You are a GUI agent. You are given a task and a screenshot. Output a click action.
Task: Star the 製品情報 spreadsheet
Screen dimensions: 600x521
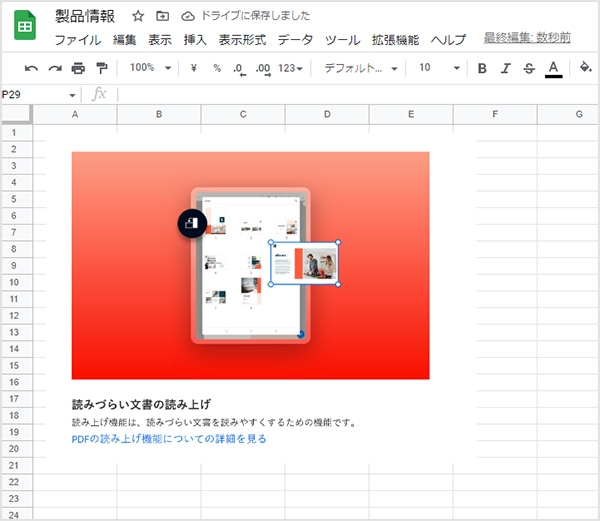tap(138, 16)
